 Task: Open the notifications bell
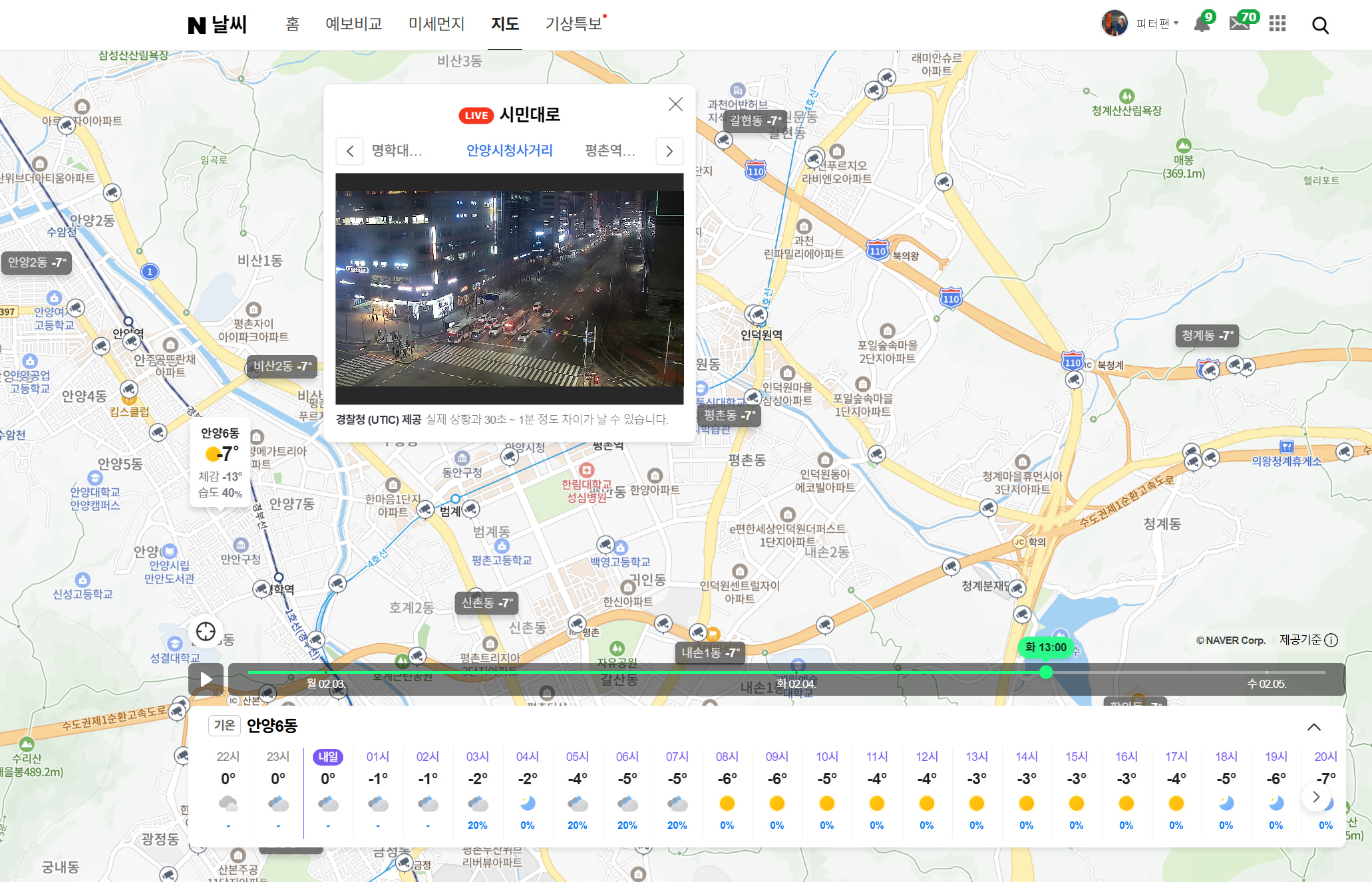(1202, 24)
